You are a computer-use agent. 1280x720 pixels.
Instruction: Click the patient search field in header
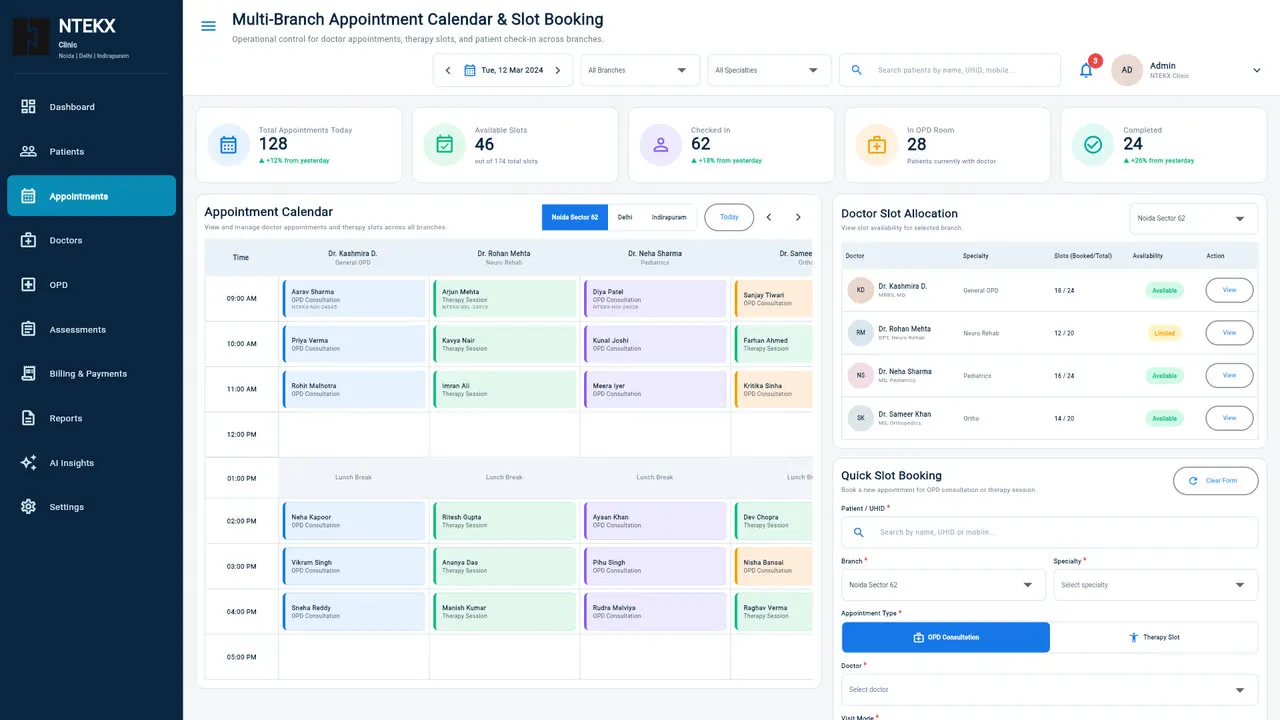click(x=950, y=70)
